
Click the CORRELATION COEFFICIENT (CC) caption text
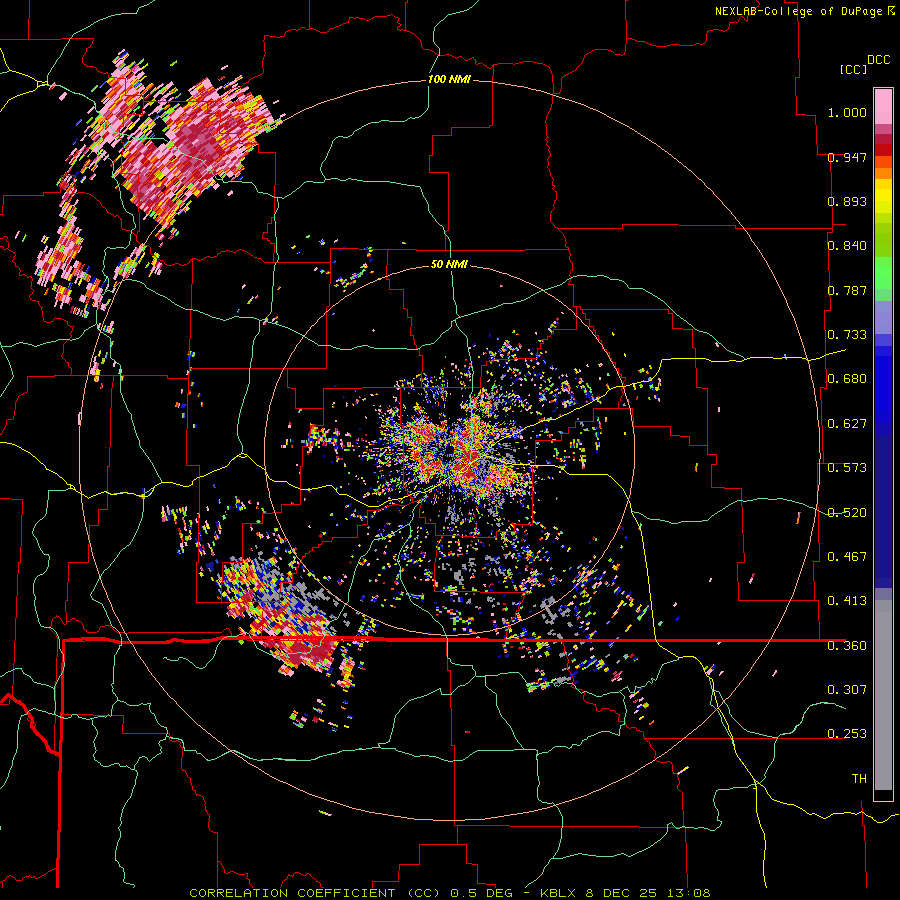coord(316,893)
